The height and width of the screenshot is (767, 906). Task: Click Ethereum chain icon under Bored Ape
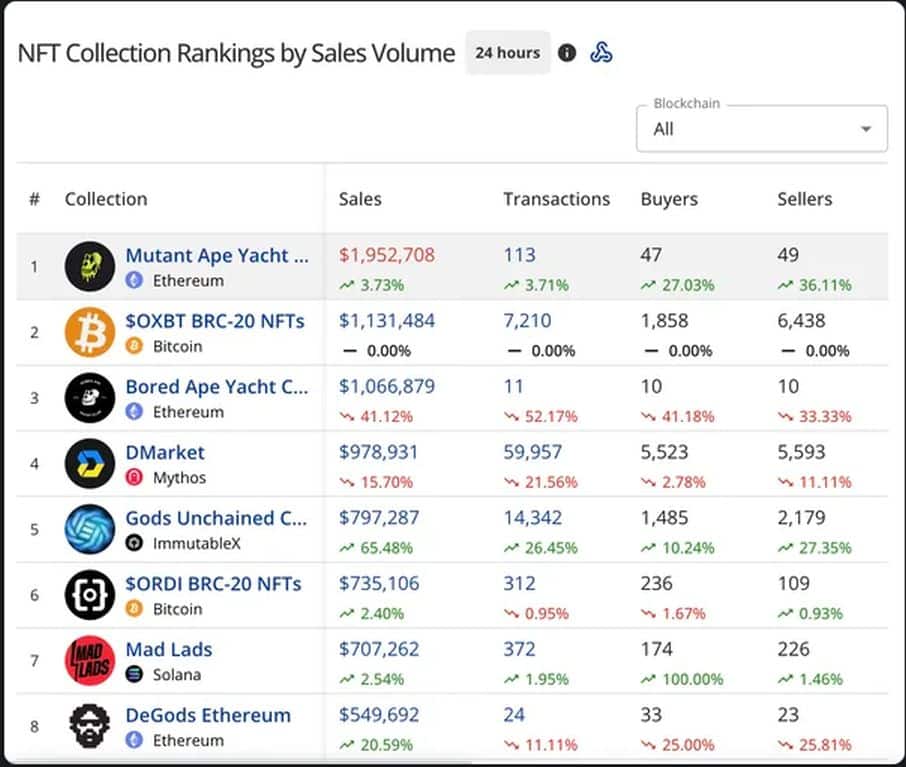(134, 412)
